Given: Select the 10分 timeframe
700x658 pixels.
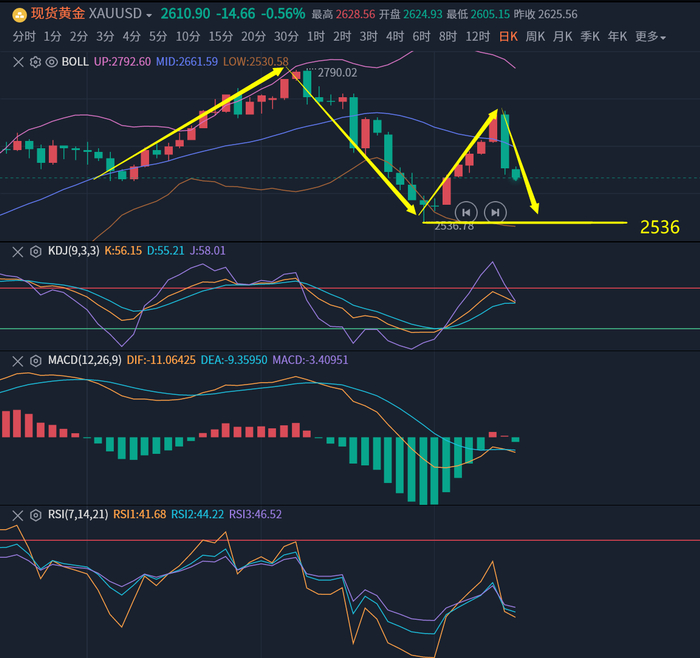Looking at the screenshot, I should 188,37.
